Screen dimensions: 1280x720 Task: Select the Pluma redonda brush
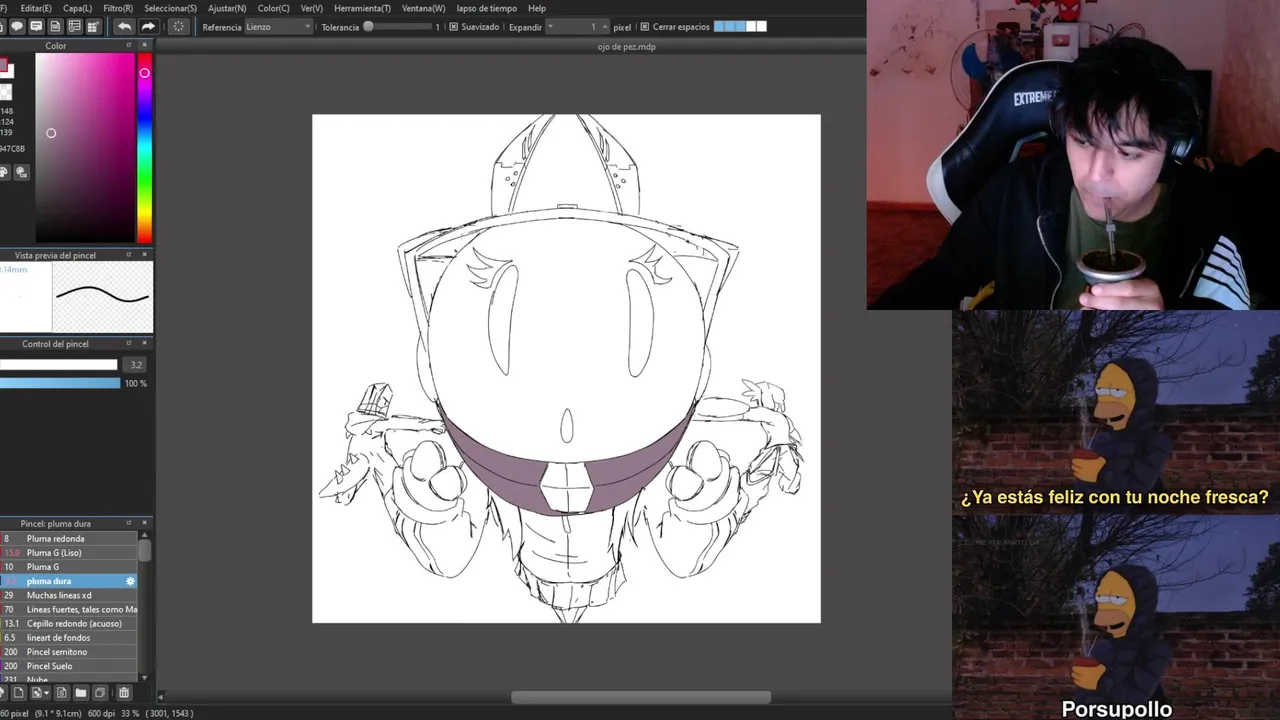pyautogui.click(x=69, y=539)
